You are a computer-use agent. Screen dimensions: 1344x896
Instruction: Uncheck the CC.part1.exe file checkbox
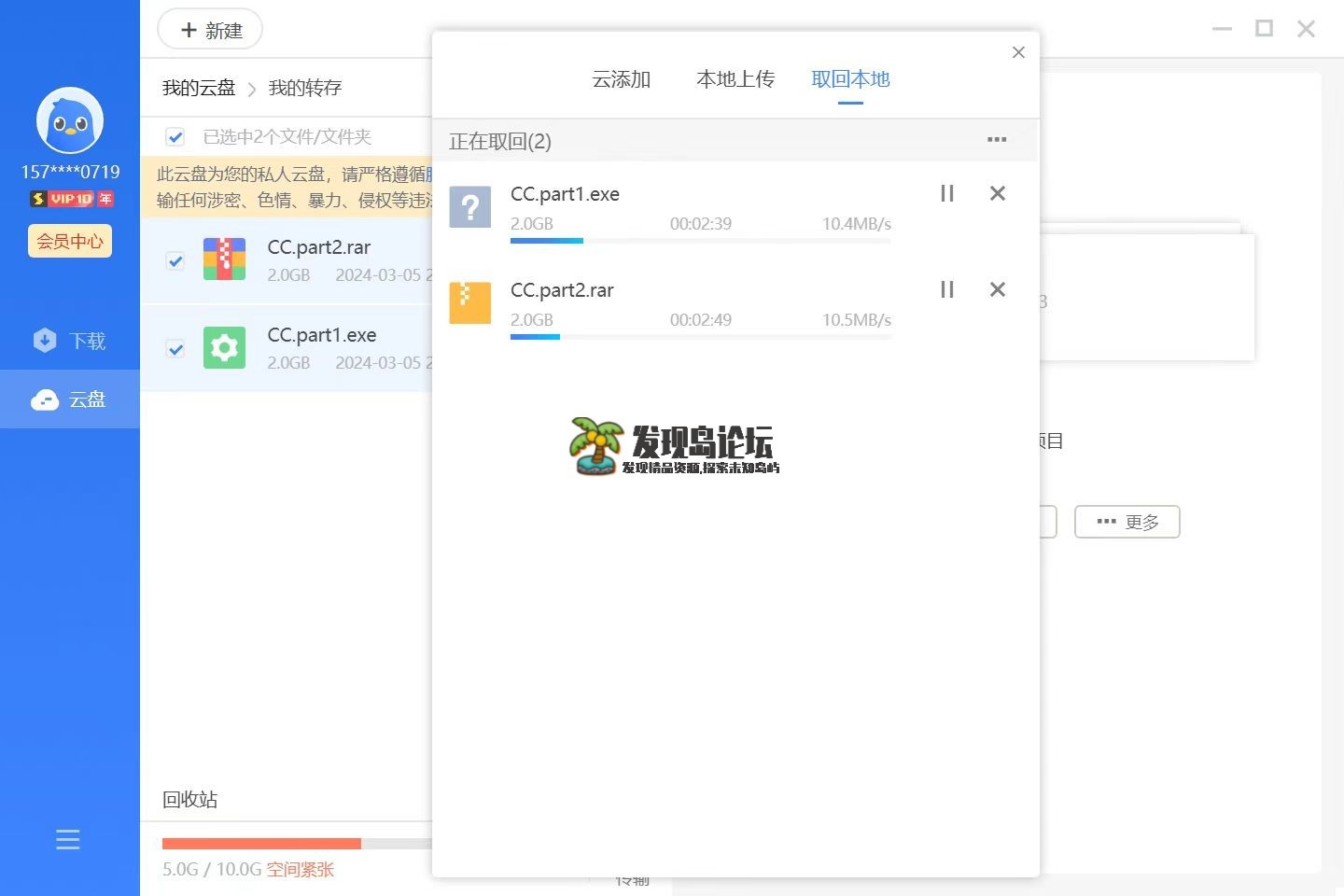175,348
